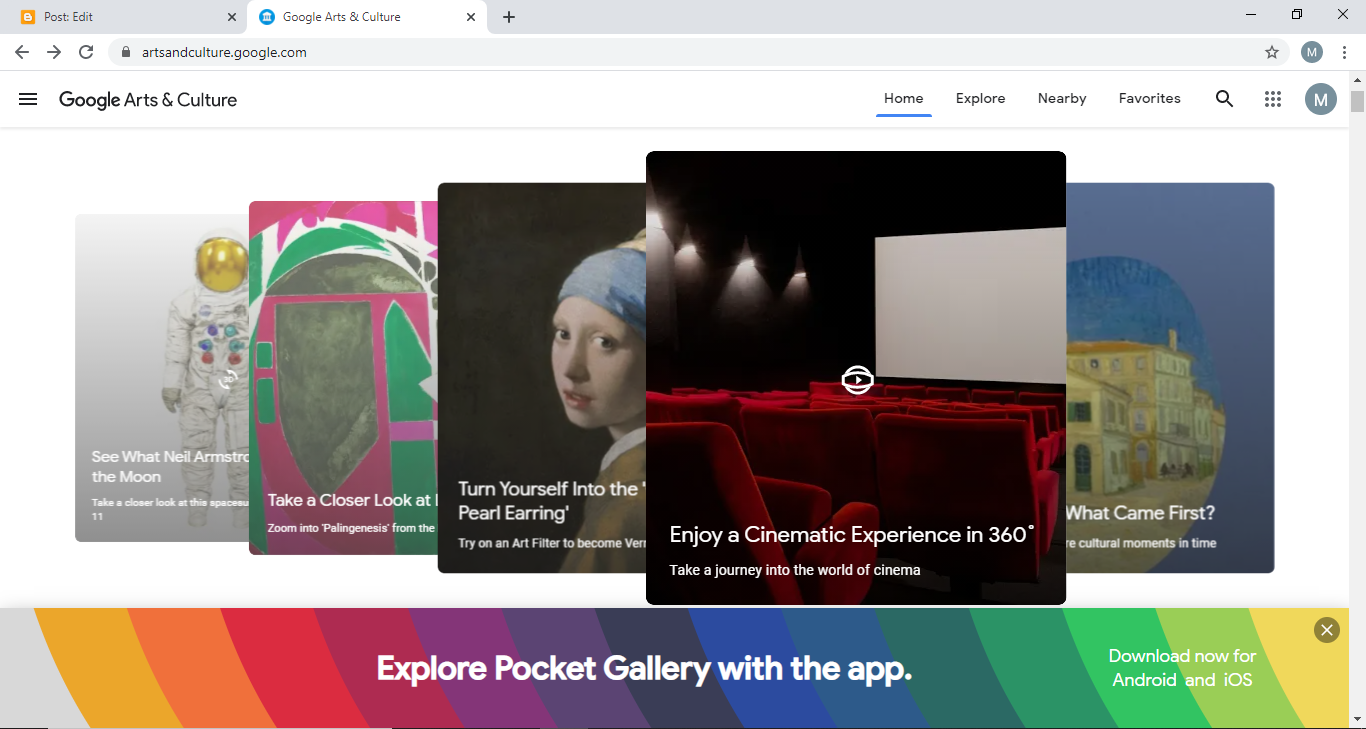1366x729 pixels.
Task: Open the search magnifier icon
Action: [1224, 99]
